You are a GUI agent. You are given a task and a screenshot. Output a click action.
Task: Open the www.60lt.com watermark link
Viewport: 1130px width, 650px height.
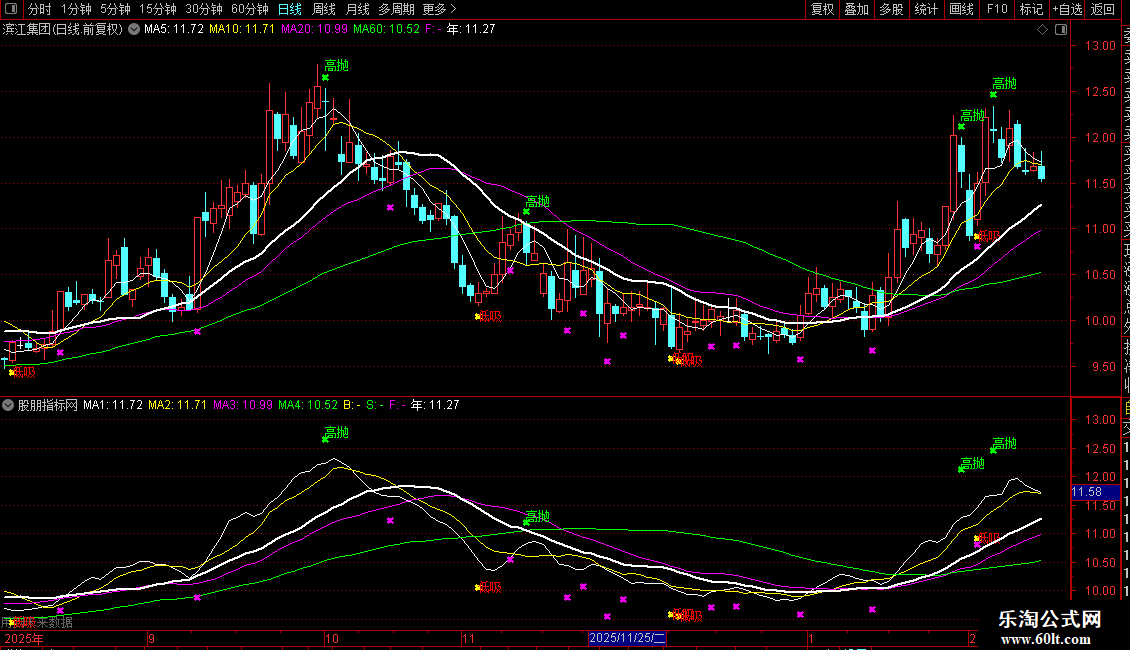point(1050,639)
